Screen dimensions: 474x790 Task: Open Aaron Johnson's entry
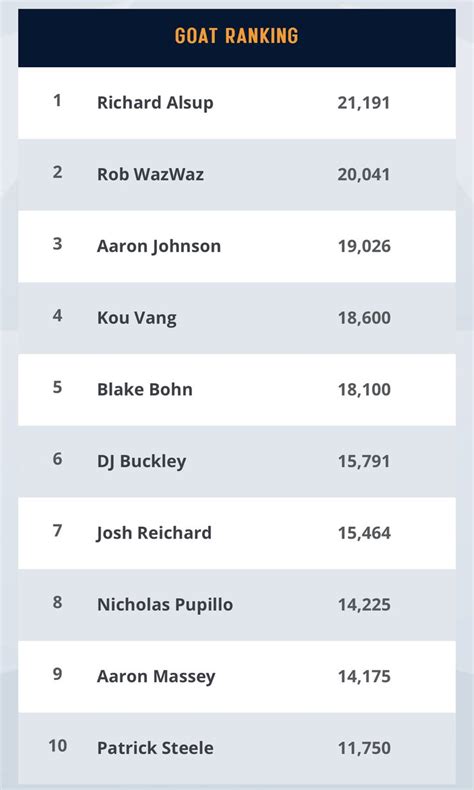159,246
